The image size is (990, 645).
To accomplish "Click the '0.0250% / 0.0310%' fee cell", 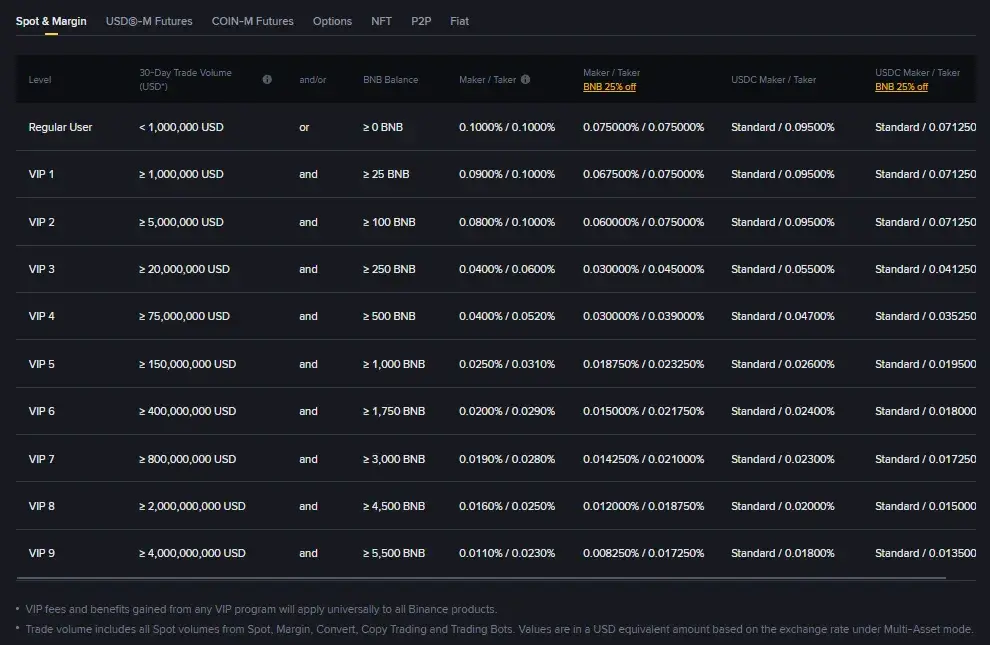I will (x=507, y=364).
